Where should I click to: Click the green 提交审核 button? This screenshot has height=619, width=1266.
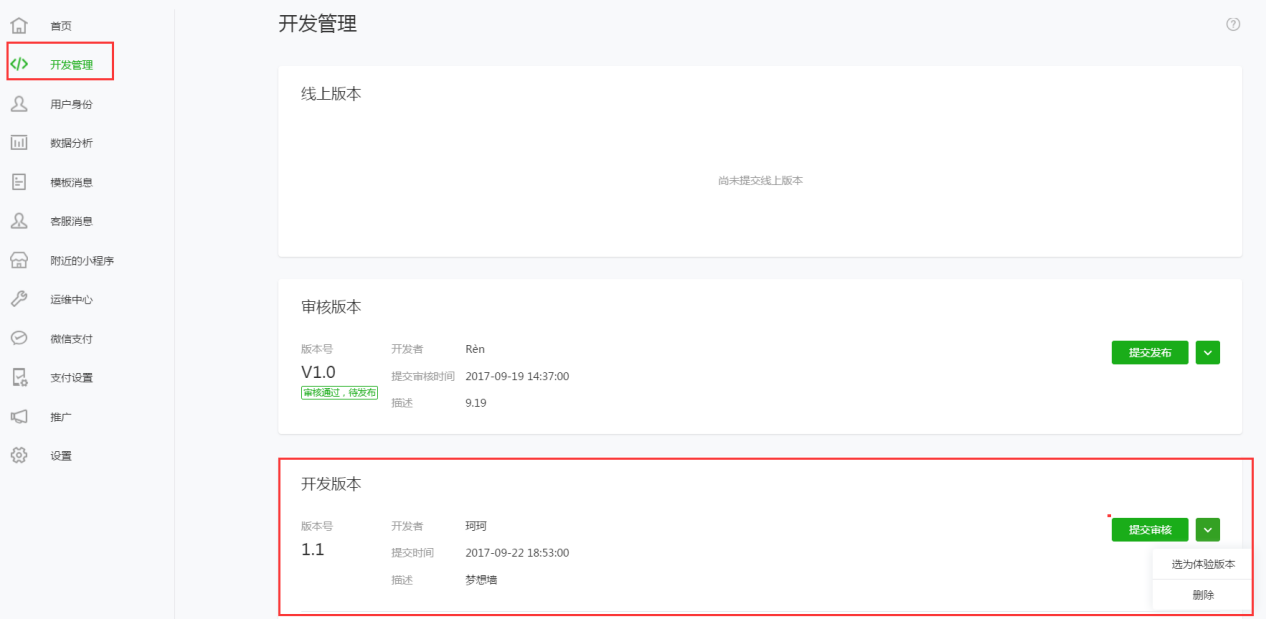coord(1150,530)
